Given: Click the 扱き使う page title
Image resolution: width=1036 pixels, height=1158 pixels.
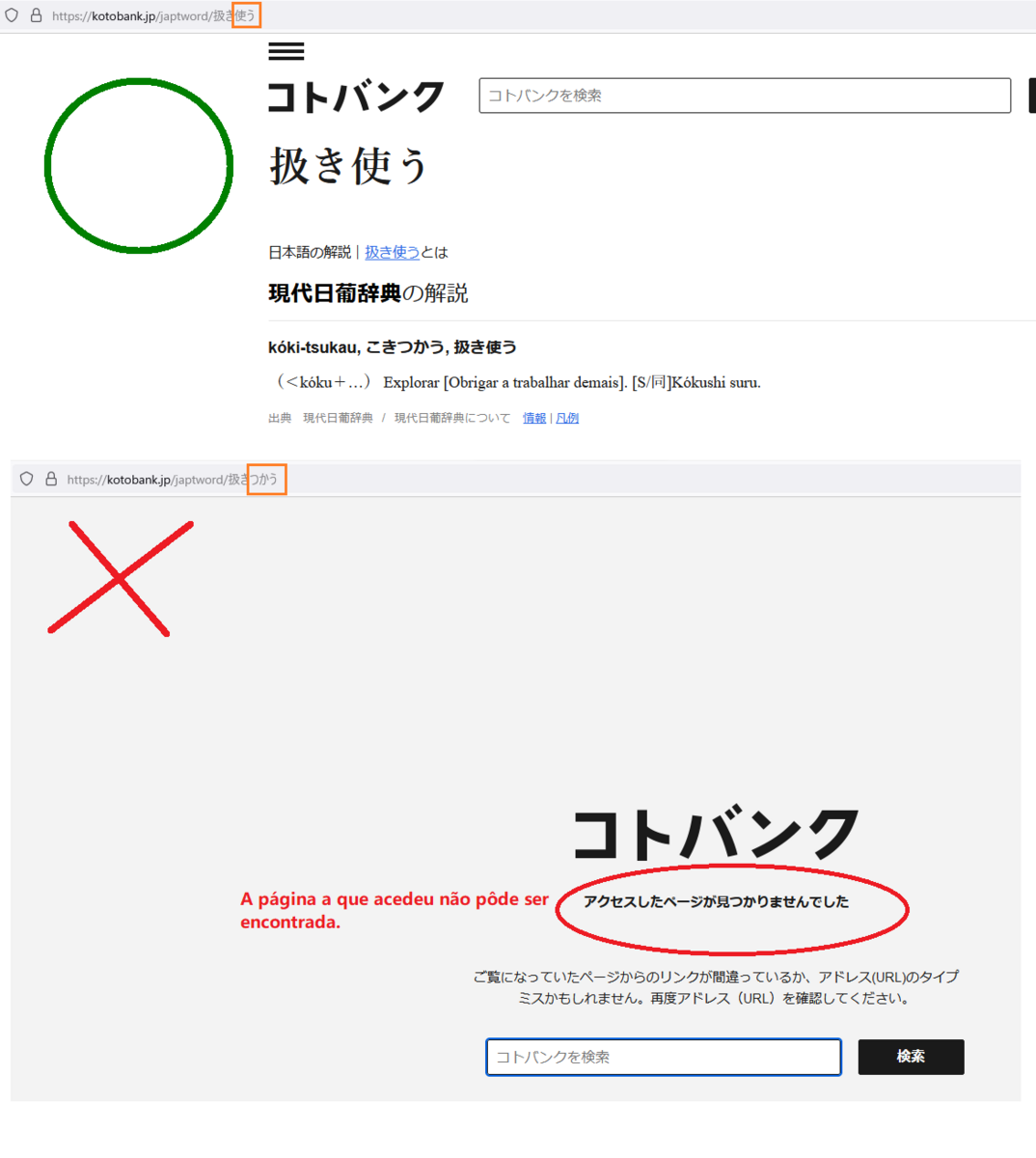Looking at the screenshot, I should (x=349, y=166).
